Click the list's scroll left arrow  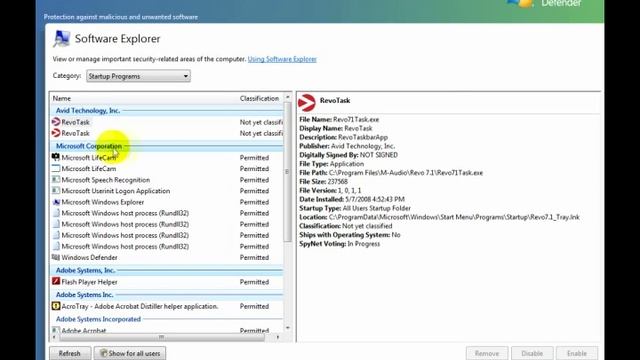(x=55, y=337)
